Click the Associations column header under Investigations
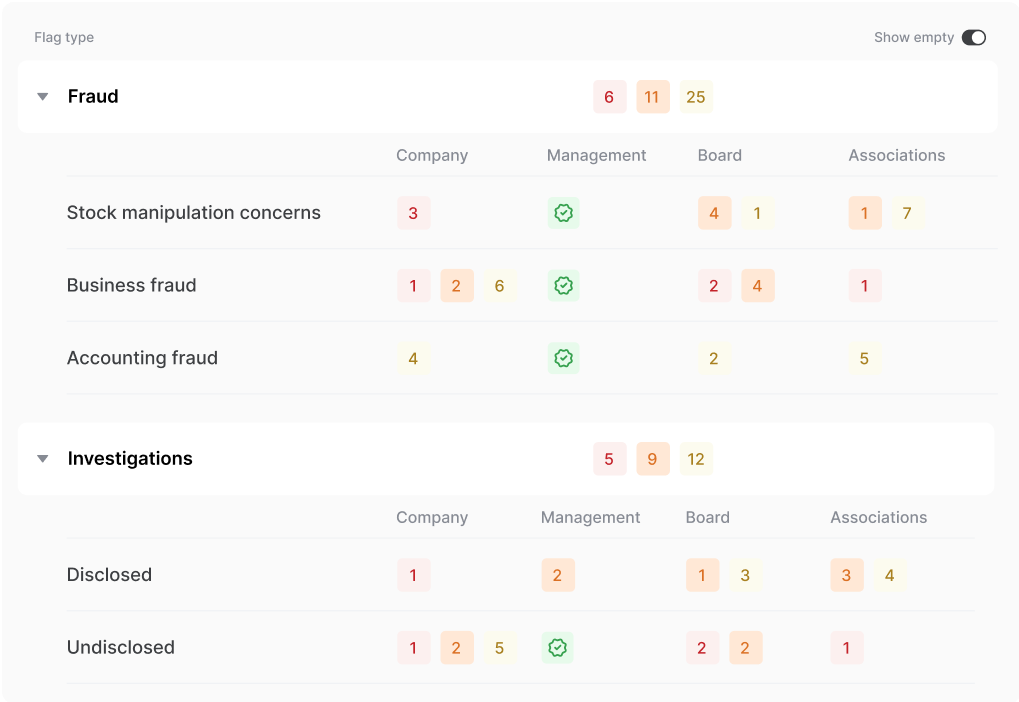Viewport: 1019px width, 702px height. pyautogui.click(x=878, y=518)
